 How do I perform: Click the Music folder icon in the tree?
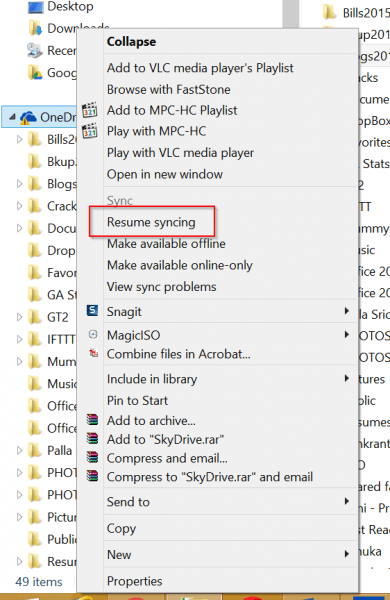35,383
